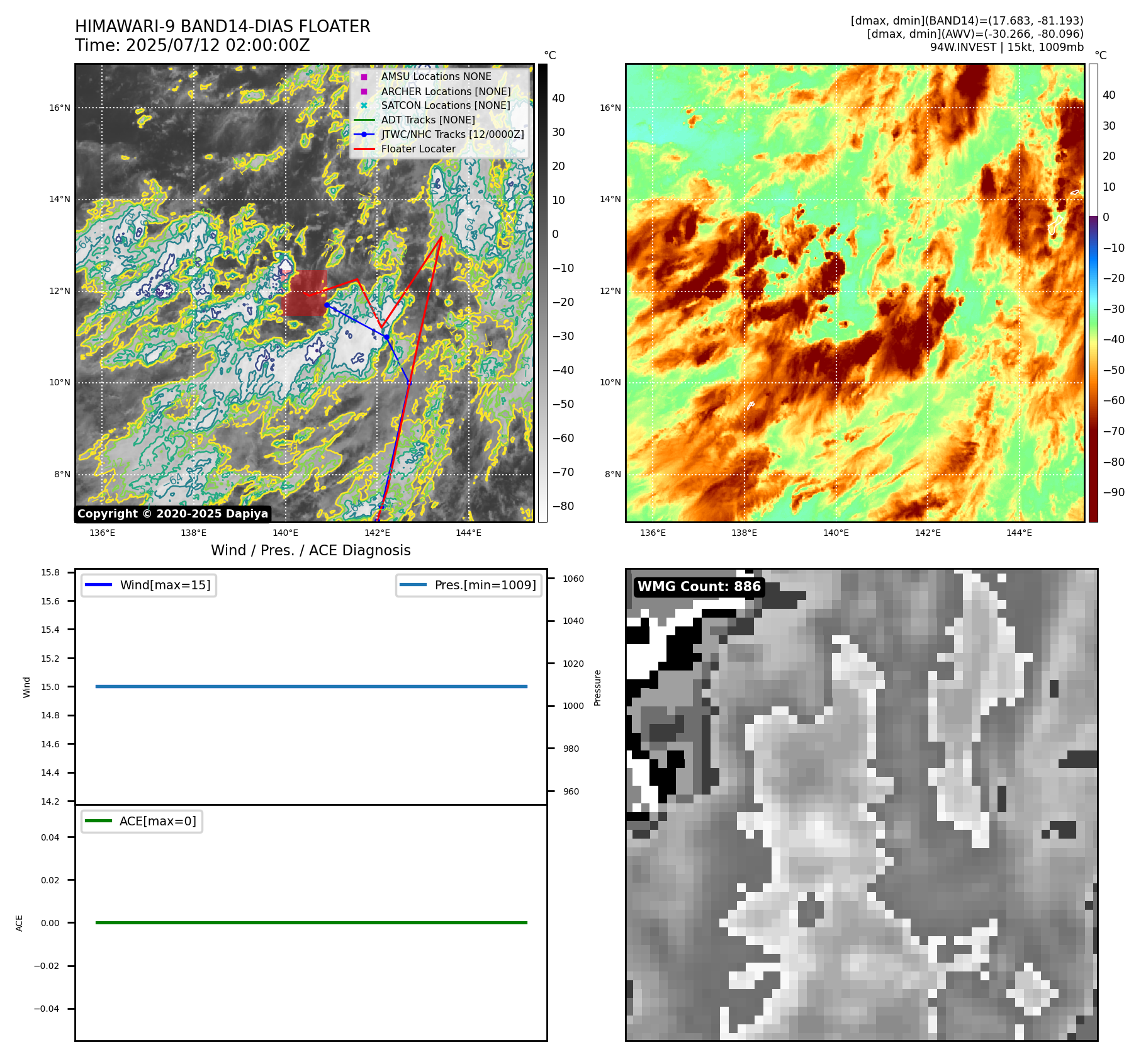The height and width of the screenshot is (1064, 1141).
Task: Click the enhanced color temperature colorbar
Action: click(1093, 293)
